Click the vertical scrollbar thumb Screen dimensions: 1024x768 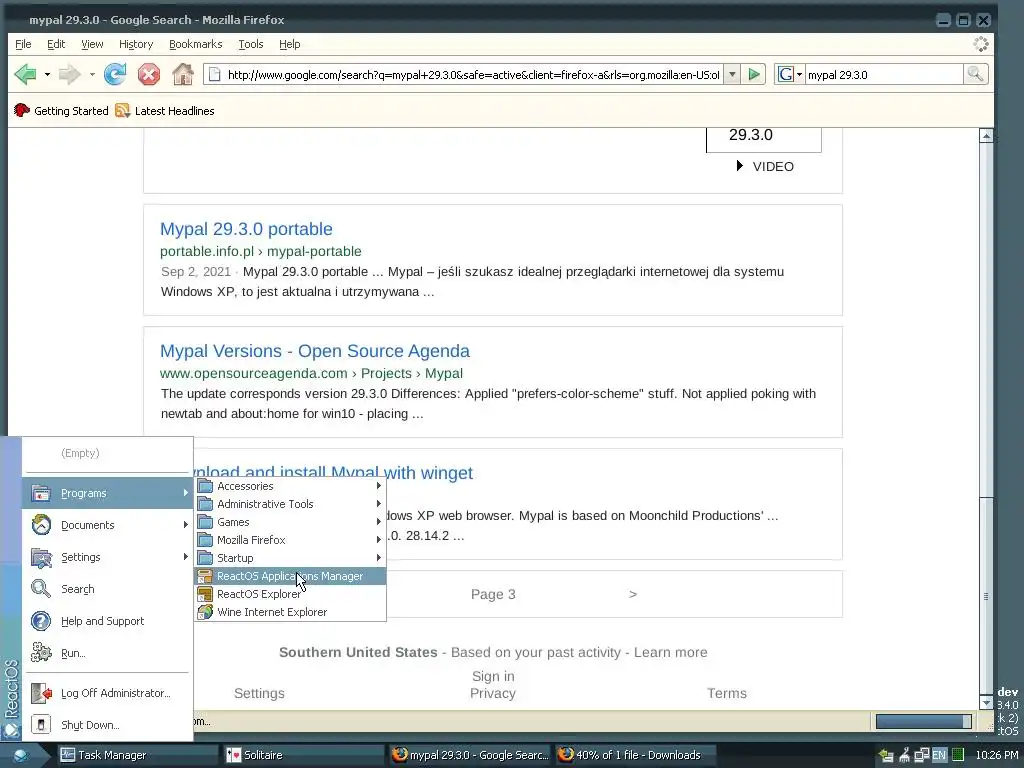pos(986,597)
